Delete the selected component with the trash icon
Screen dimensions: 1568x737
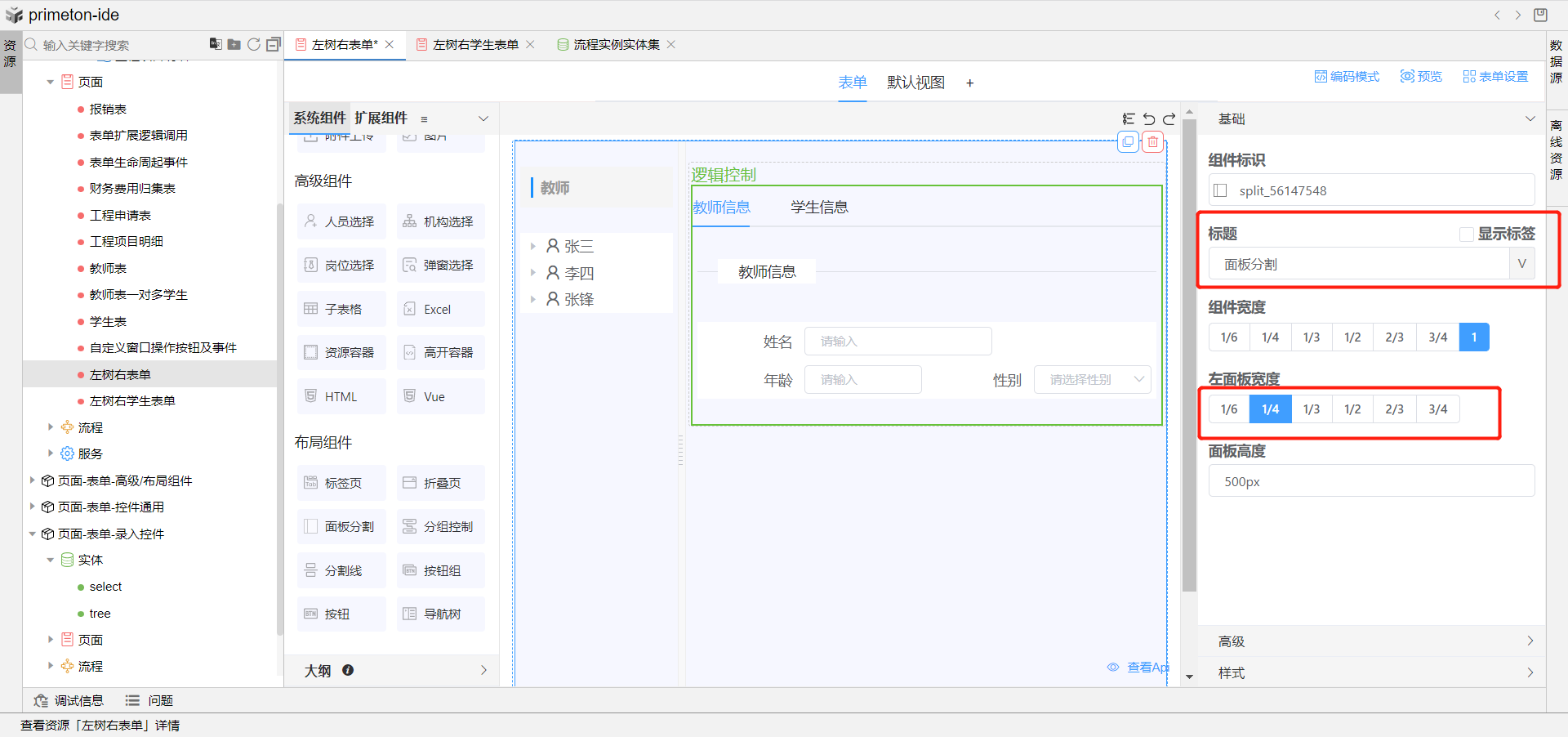click(x=1152, y=142)
